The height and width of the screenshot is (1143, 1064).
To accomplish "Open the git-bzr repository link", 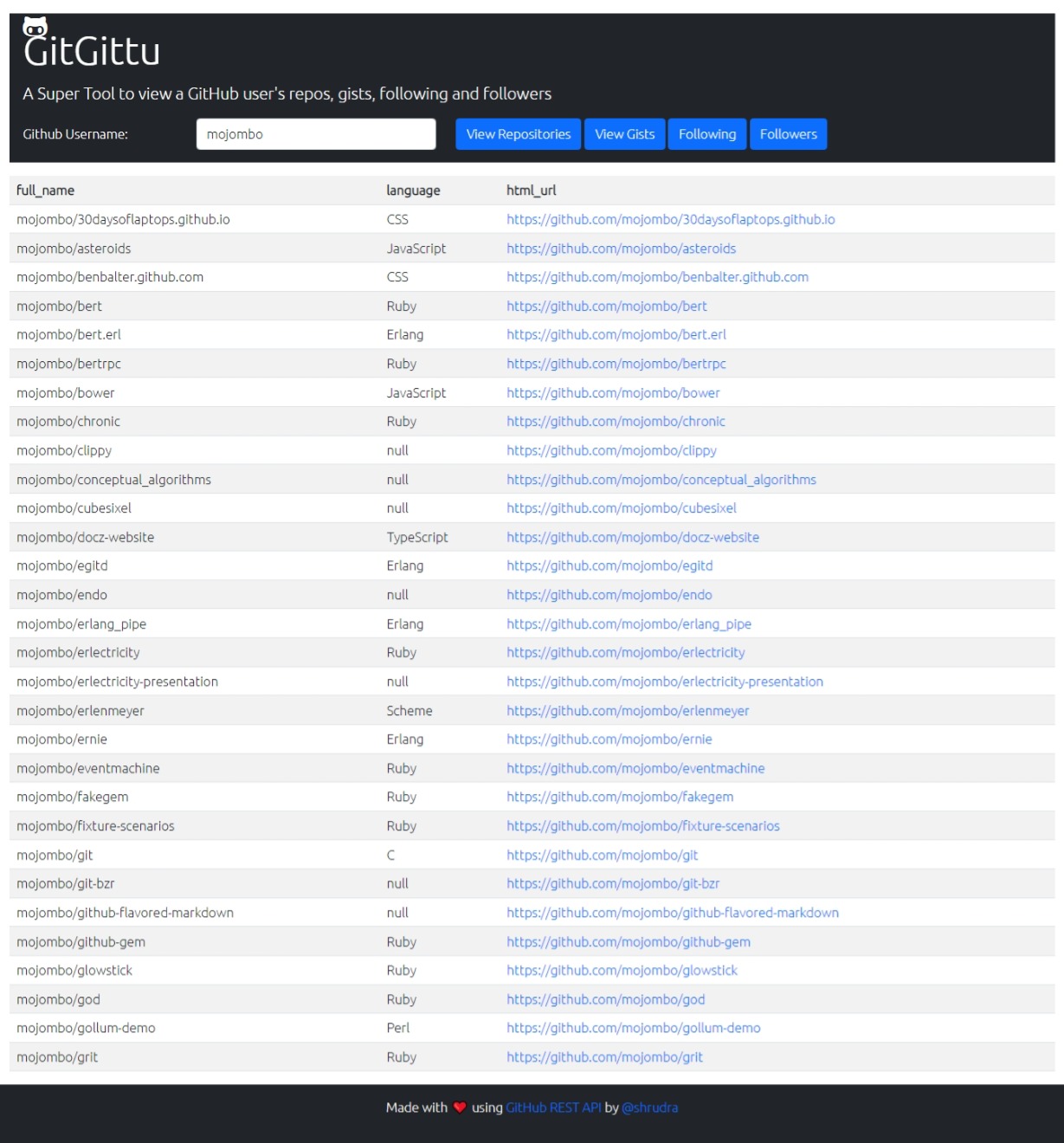I will tap(613, 884).
